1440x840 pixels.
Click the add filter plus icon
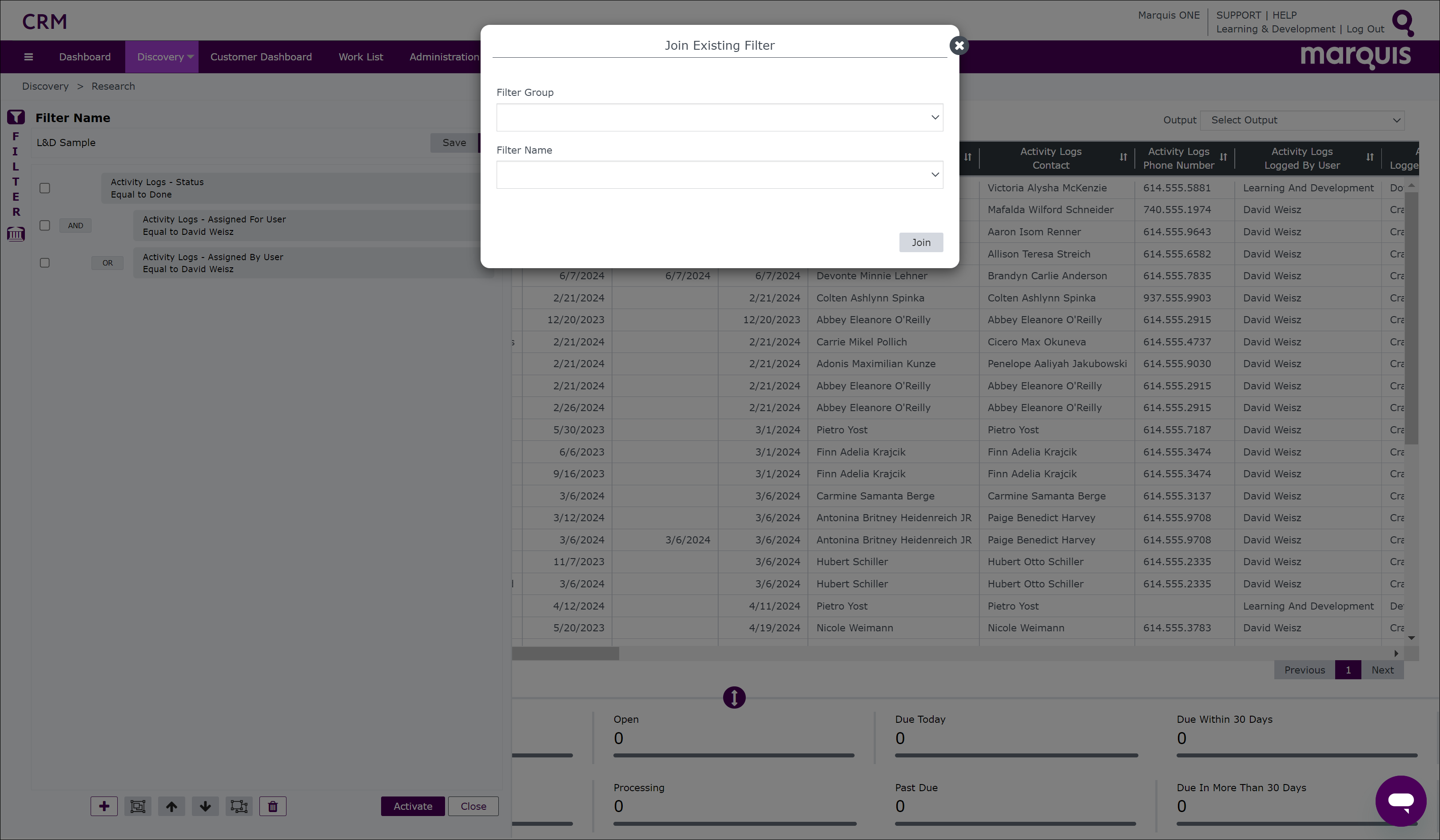[104, 806]
